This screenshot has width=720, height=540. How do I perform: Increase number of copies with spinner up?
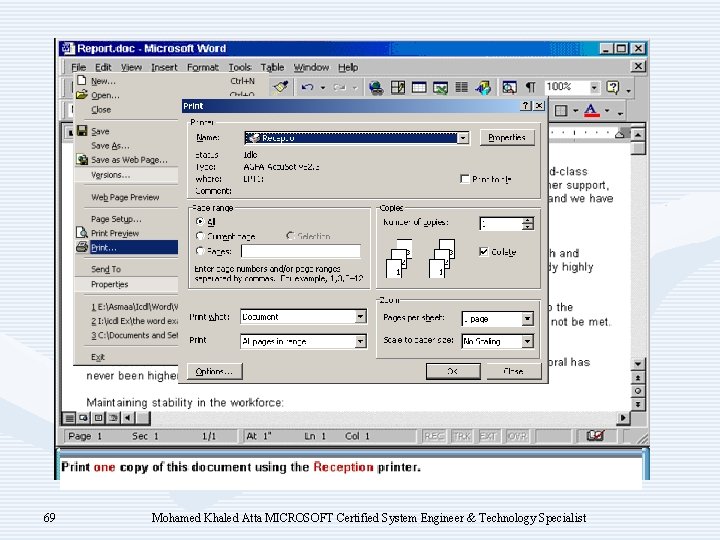(528, 220)
